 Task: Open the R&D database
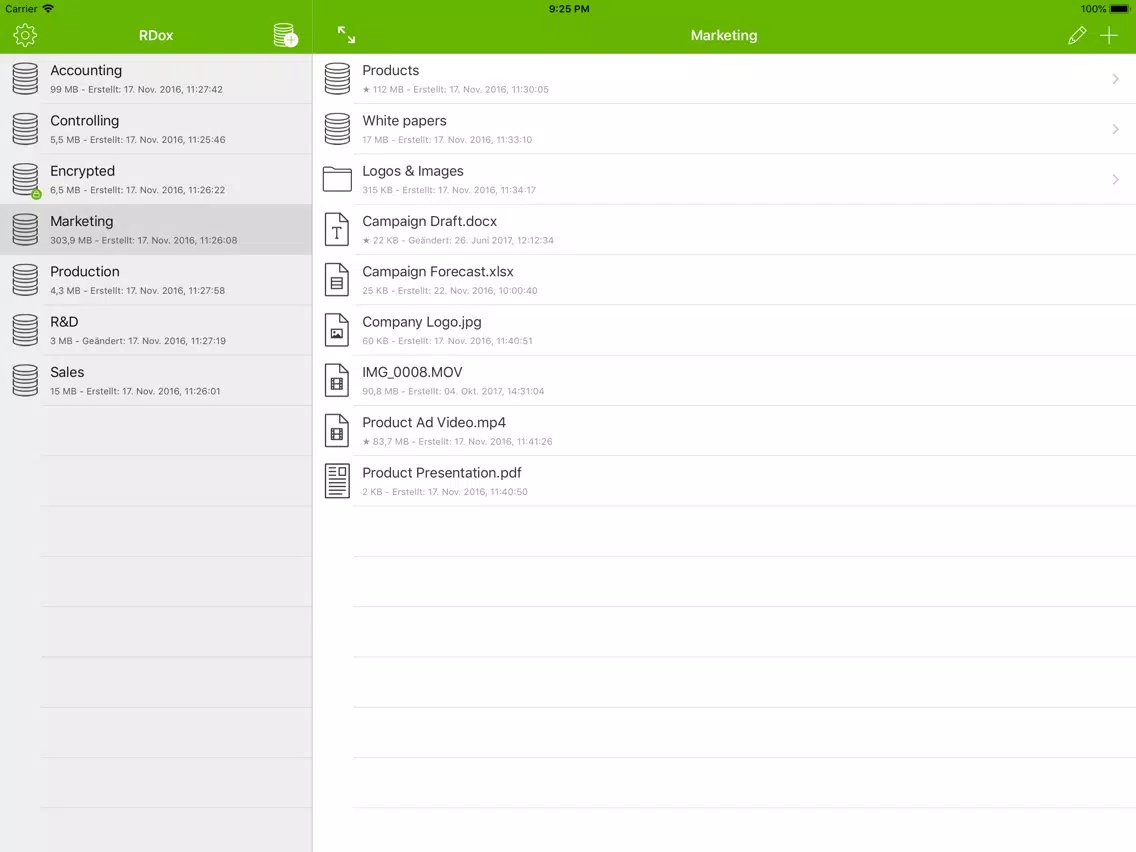(x=156, y=330)
